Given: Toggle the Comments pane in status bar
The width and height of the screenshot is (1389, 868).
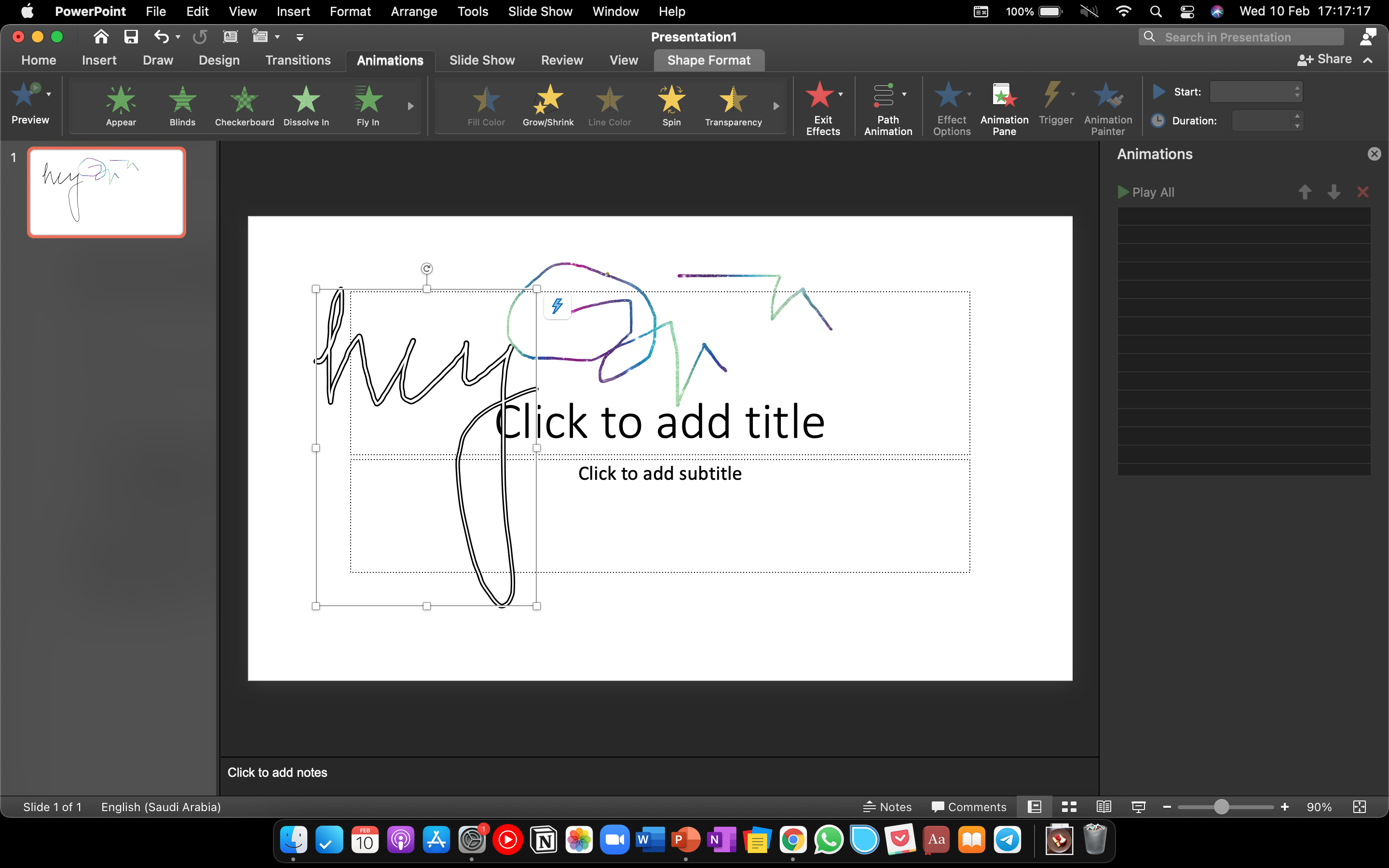Looking at the screenshot, I should click(969, 807).
